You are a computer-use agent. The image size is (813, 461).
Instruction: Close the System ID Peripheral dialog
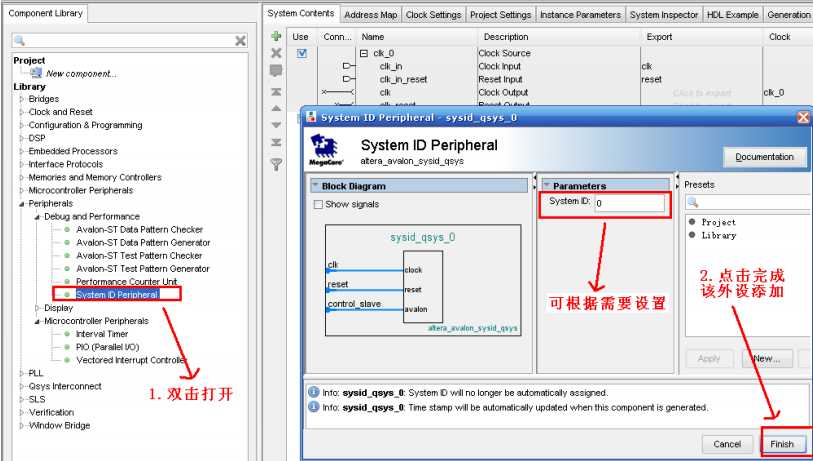803,118
